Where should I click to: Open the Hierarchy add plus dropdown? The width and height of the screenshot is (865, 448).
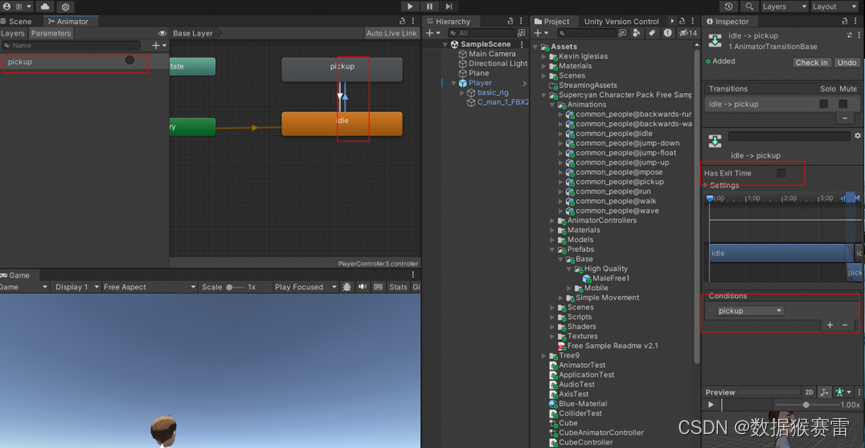(x=432, y=33)
